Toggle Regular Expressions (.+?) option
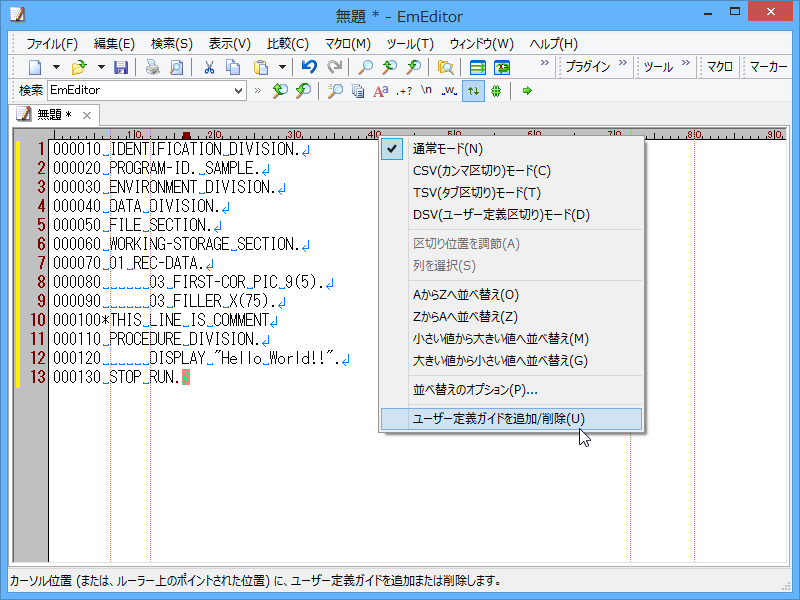This screenshot has height=600, width=800. pyautogui.click(x=404, y=91)
